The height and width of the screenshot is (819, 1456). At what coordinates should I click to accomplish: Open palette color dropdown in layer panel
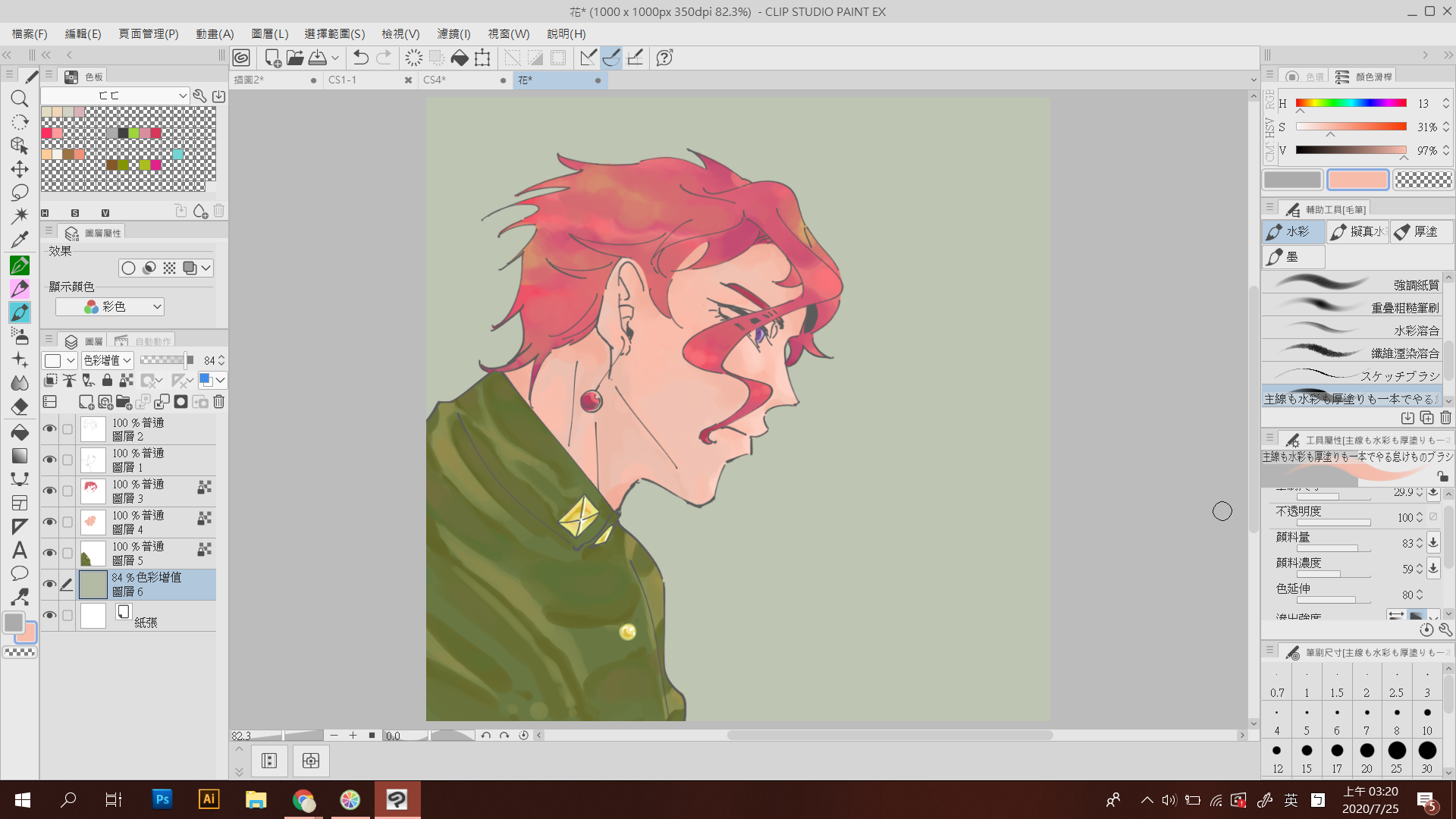click(59, 360)
